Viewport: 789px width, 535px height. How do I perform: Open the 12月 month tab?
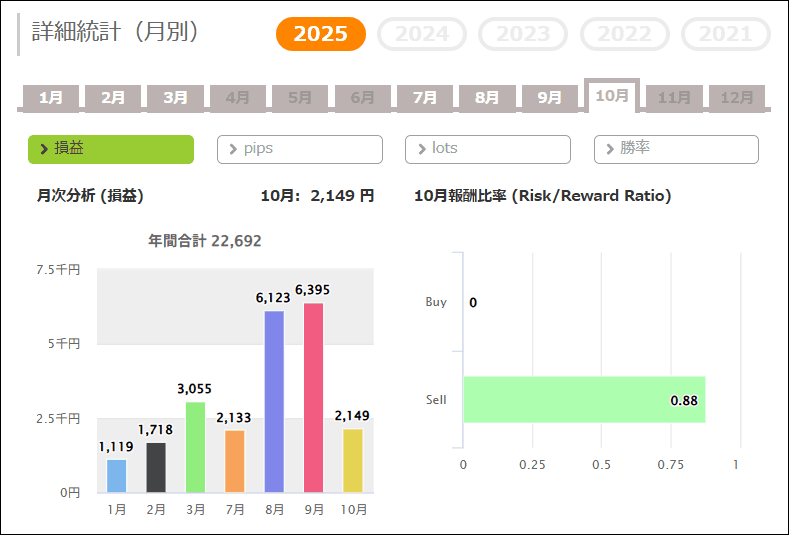click(x=737, y=98)
